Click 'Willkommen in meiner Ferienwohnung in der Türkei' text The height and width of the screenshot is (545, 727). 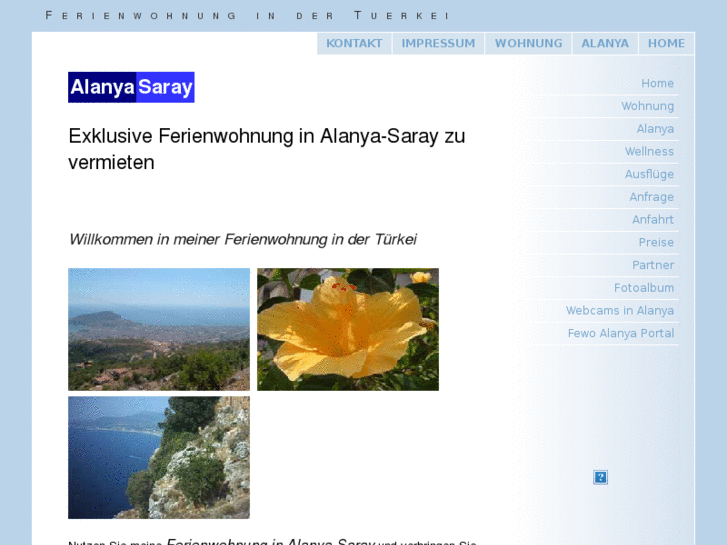point(243,239)
